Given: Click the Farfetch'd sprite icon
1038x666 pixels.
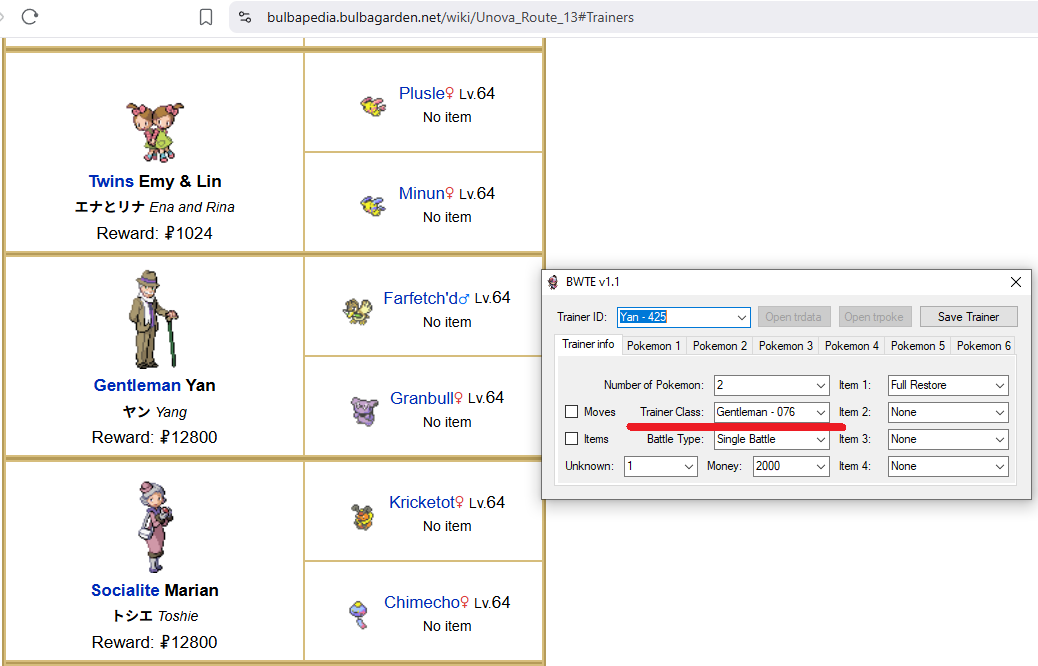Looking at the screenshot, I should coord(356,311).
